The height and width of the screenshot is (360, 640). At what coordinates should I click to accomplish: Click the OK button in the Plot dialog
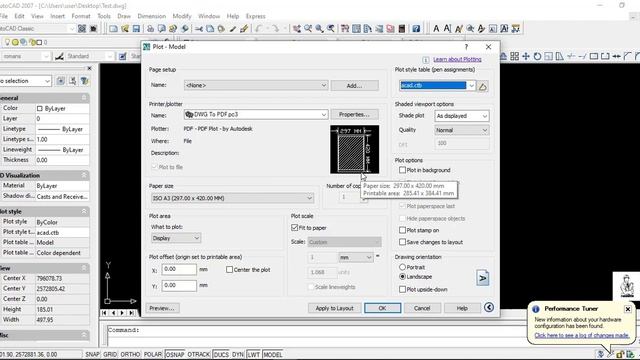(382, 308)
